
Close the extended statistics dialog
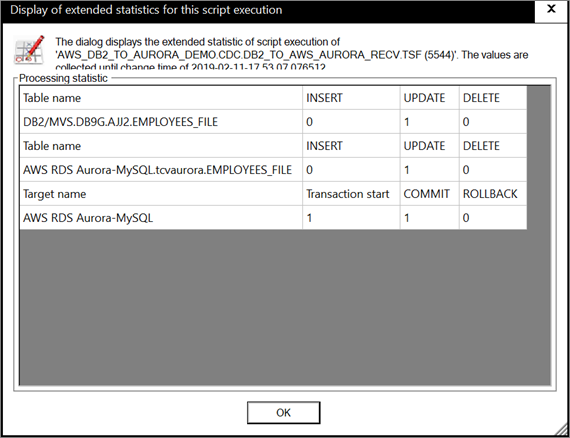click(x=551, y=10)
